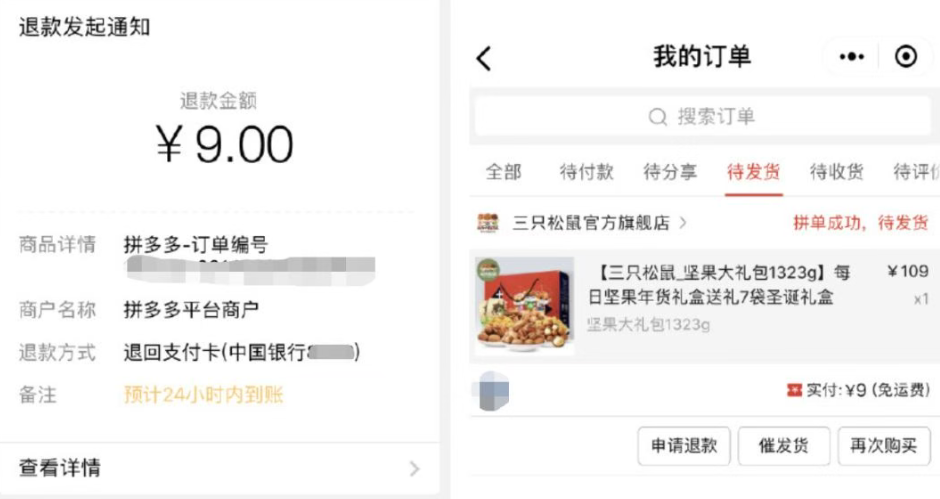Screen dimensions: 940x499
Task: Tap the mini-program close target icon
Action: [906, 57]
